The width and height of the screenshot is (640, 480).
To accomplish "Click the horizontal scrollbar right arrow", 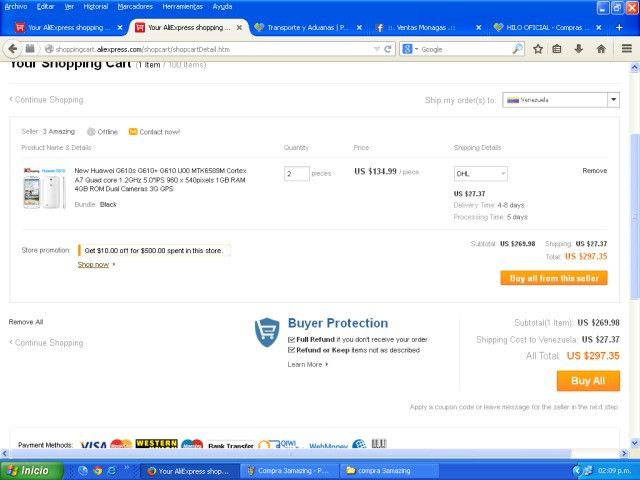I will click(x=624, y=453).
